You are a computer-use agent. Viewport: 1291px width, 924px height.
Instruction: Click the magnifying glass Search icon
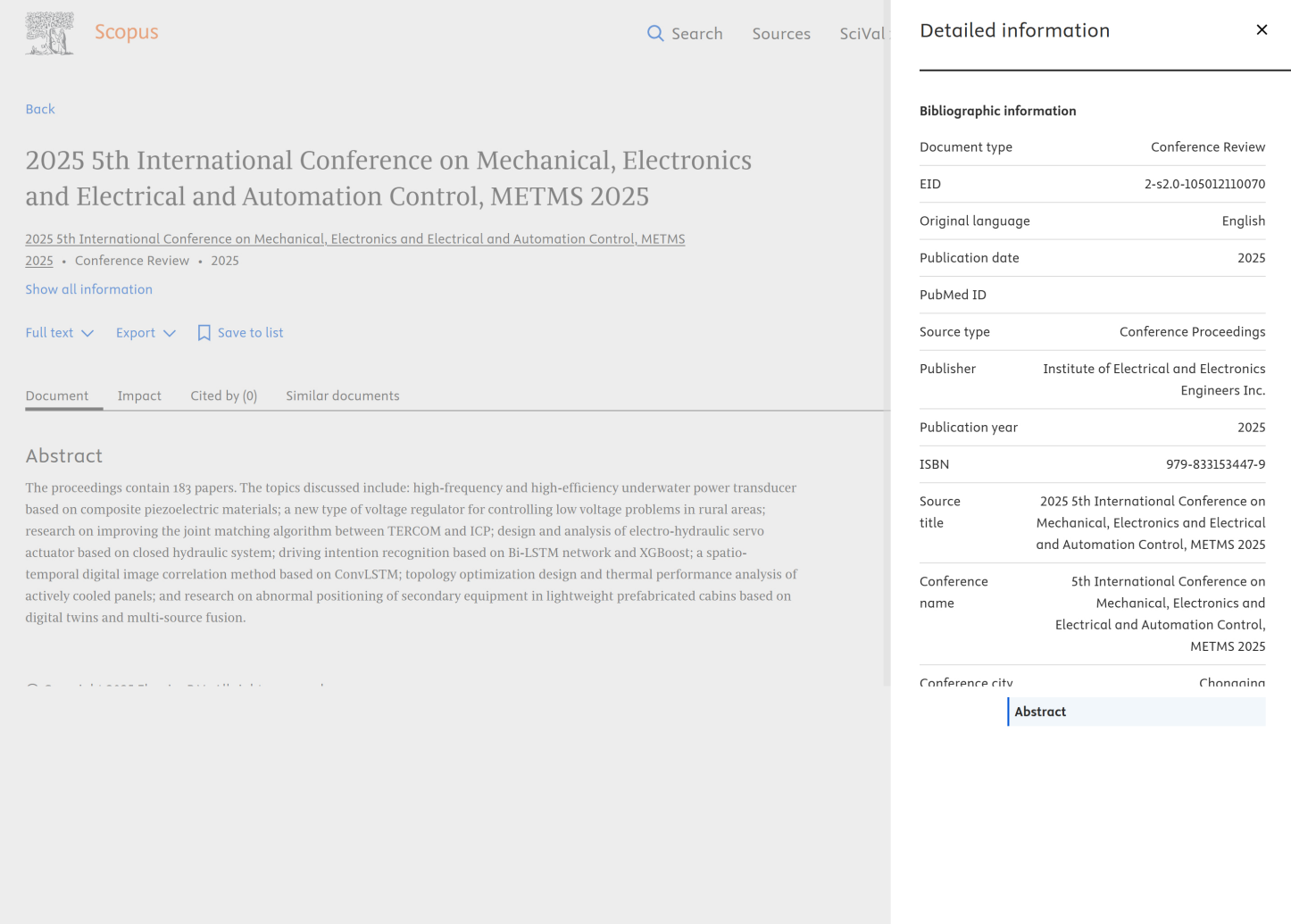tap(655, 33)
